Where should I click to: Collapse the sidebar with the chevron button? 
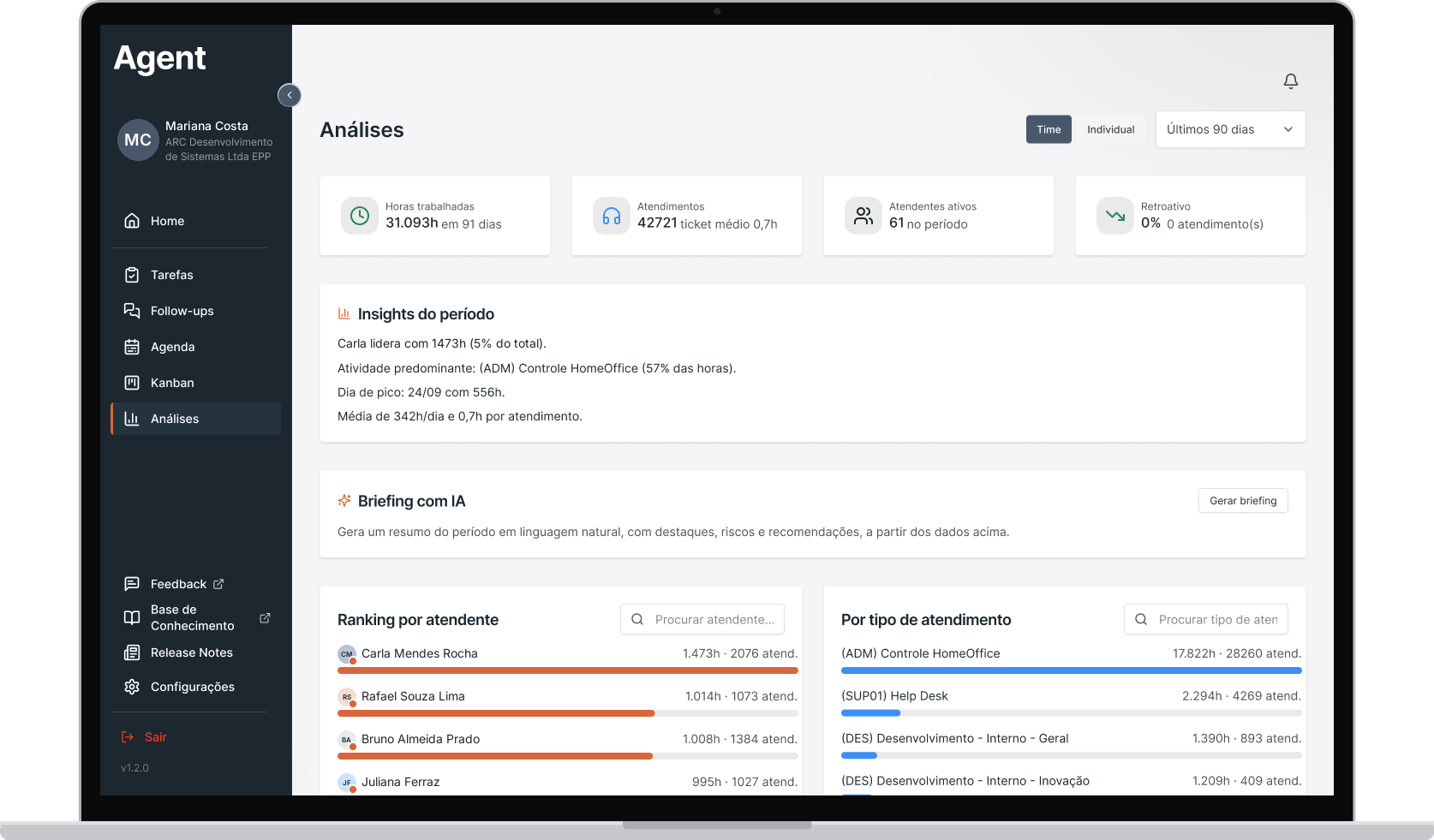(290, 95)
